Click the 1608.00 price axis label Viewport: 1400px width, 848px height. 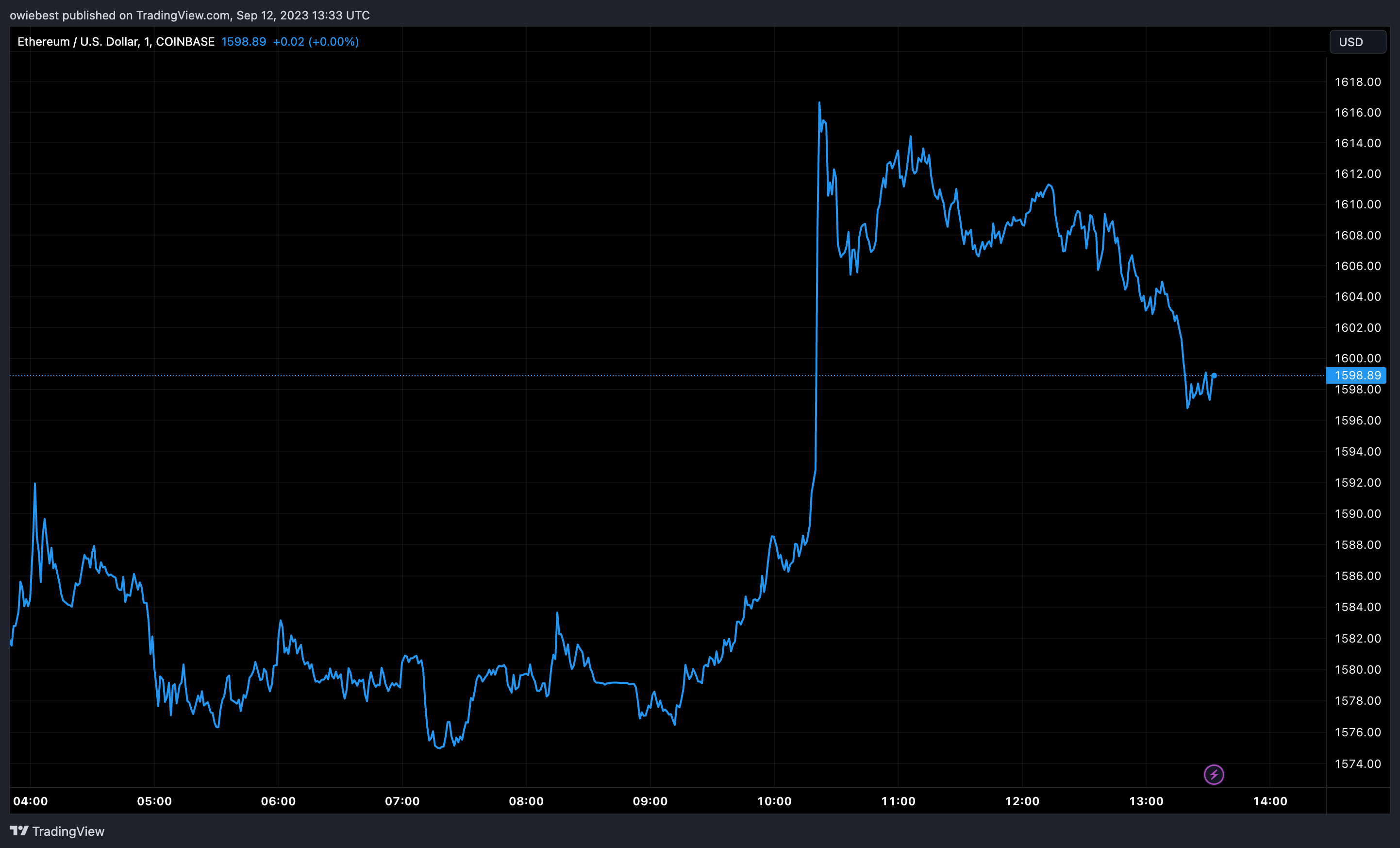pos(1357,235)
